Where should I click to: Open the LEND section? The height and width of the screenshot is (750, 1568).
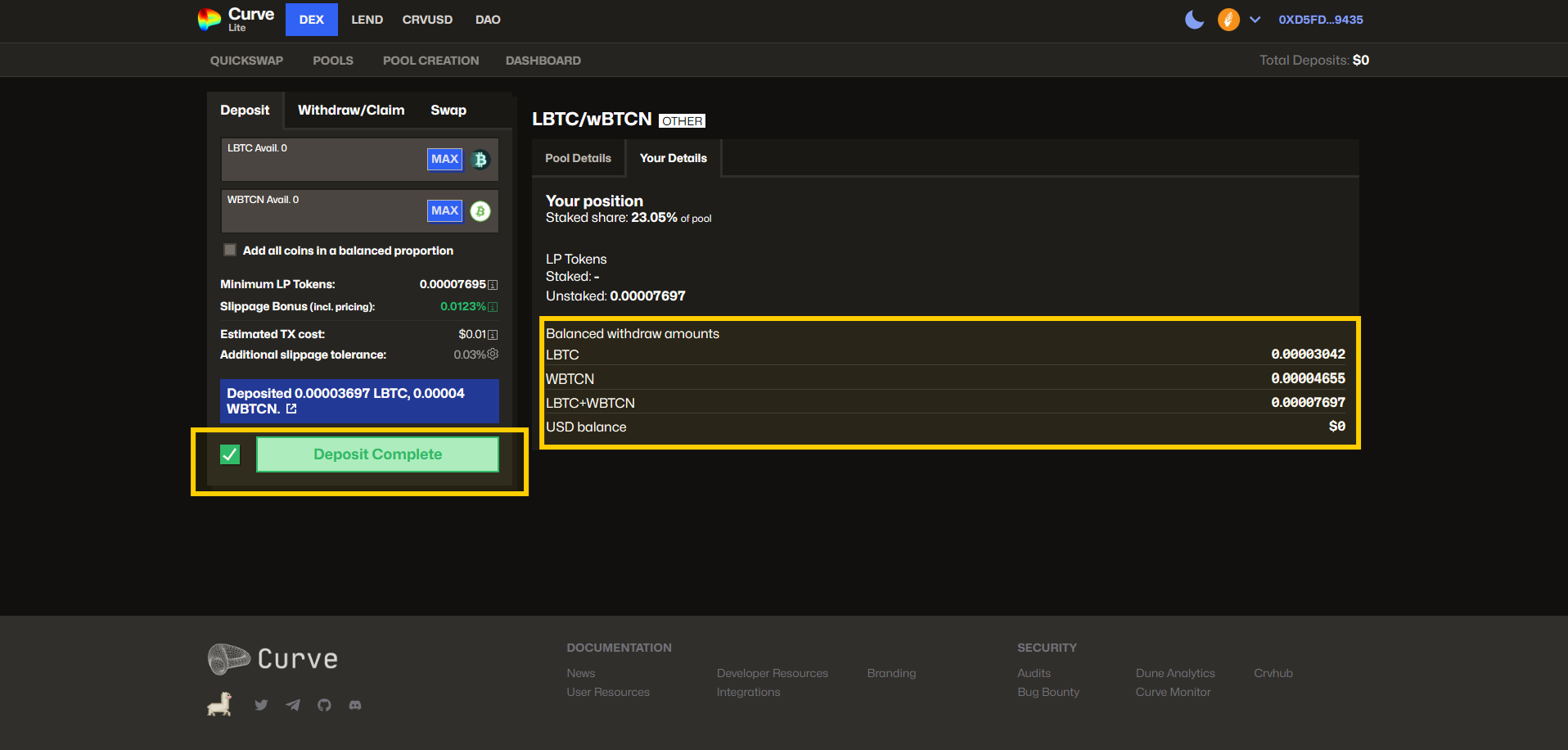click(x=367, y=20)
